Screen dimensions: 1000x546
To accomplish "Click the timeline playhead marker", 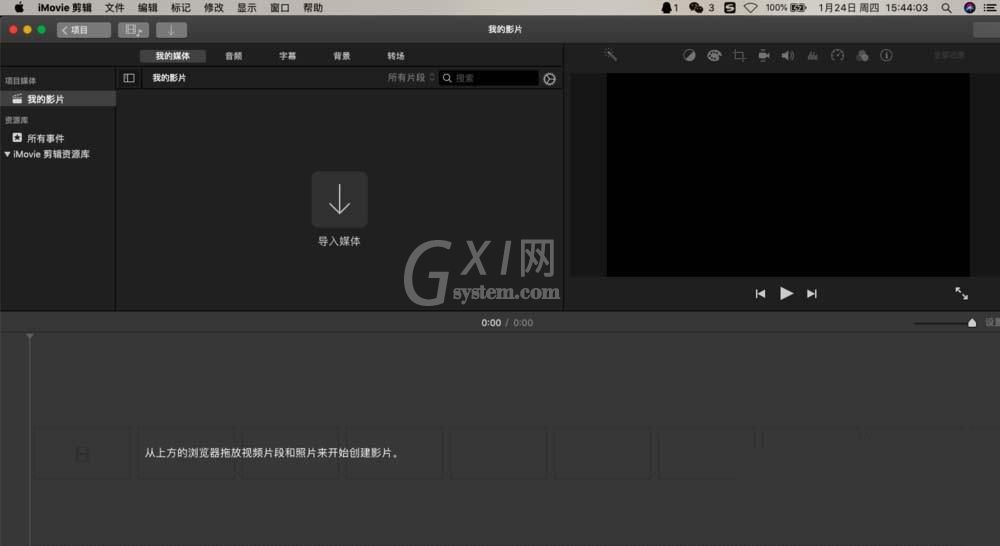I will 29,336.
